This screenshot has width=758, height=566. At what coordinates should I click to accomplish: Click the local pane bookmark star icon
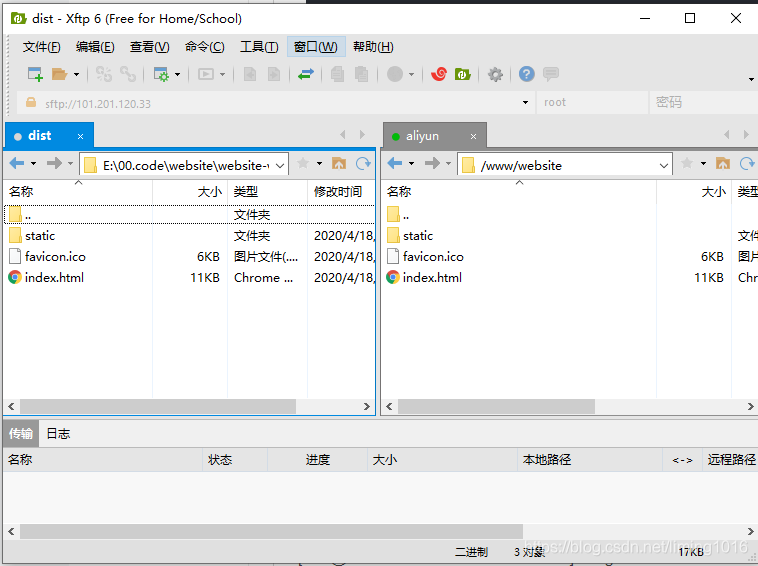click(303, 163)
